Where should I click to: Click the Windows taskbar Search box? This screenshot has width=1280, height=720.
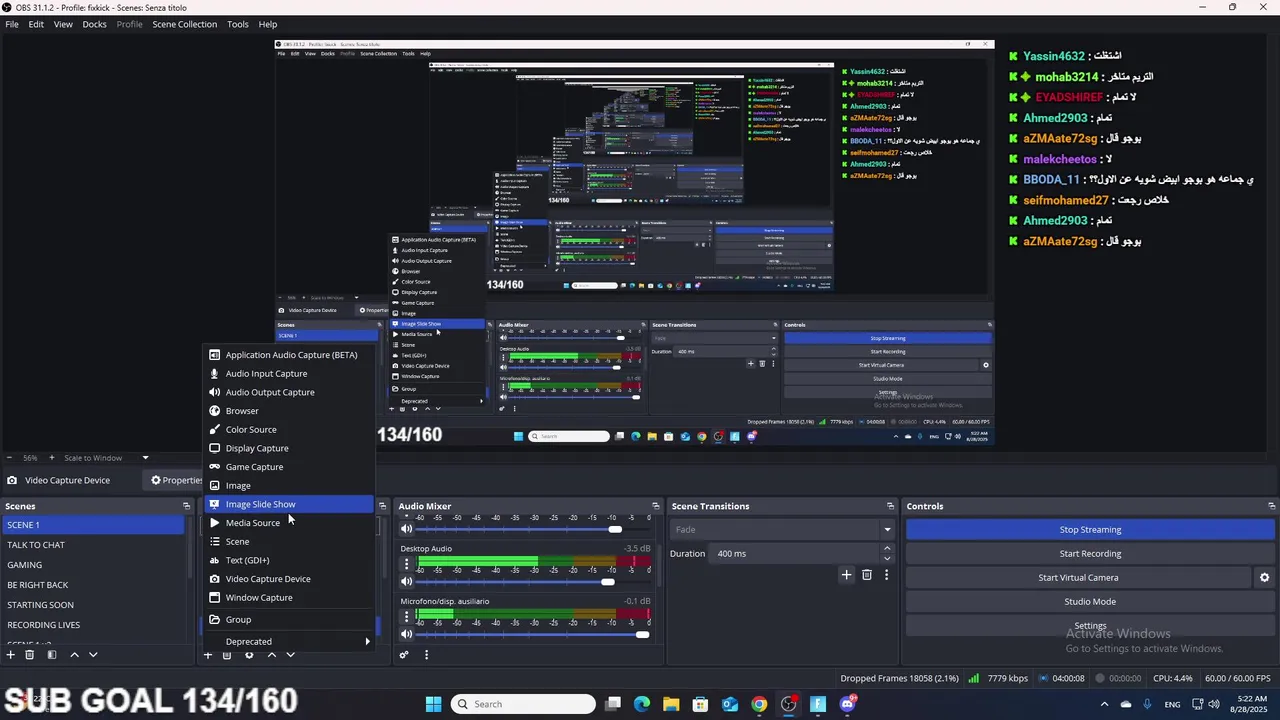523,704
